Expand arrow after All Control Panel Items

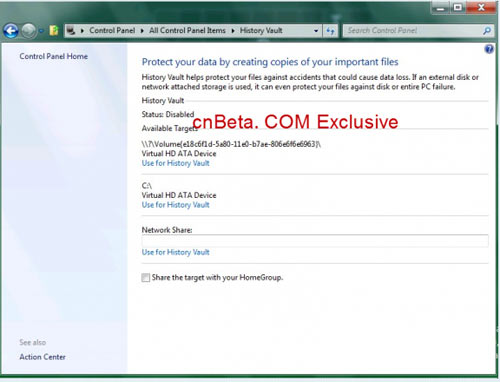coord(233,31)
